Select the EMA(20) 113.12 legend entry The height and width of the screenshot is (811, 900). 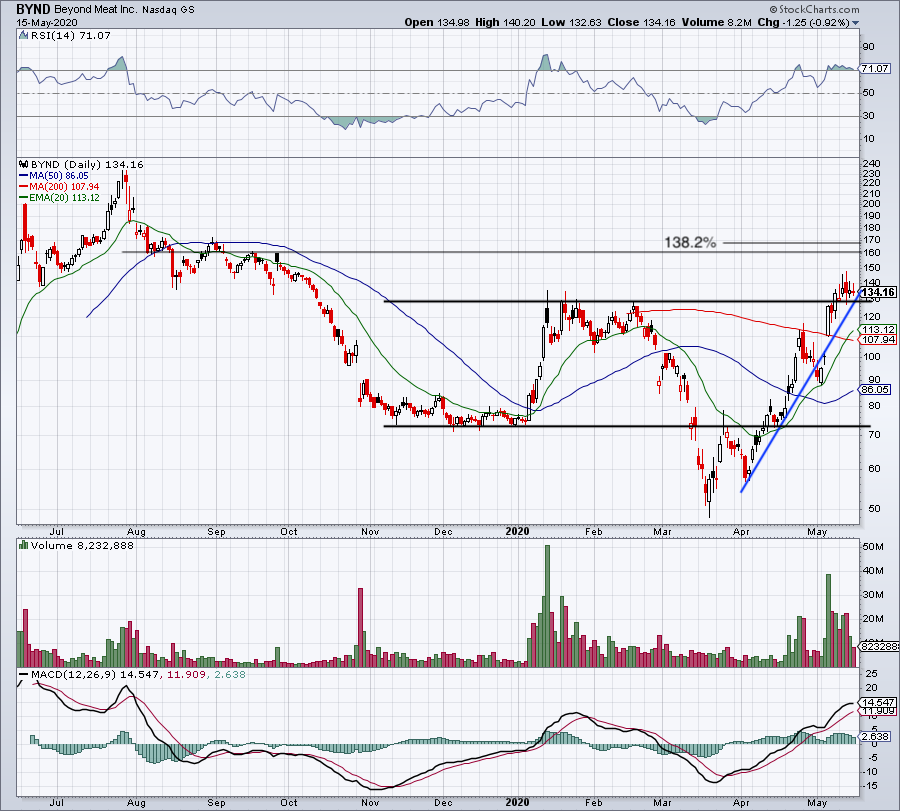point(60,197)
